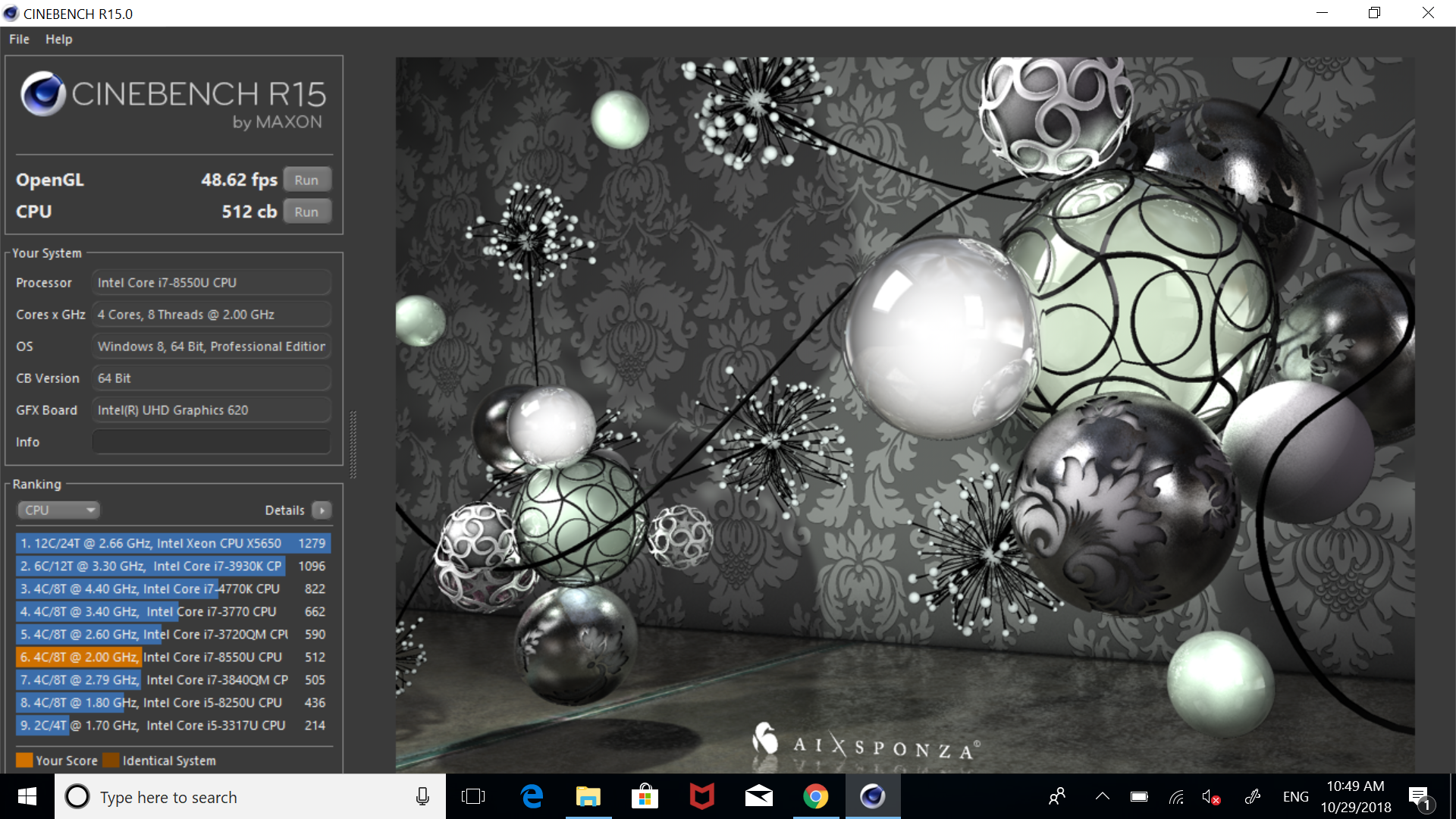The width and height of the screenshot is (1456, 819).
Task: Open Google Chrome from taskbar
Action: click(x=816, y=796)
